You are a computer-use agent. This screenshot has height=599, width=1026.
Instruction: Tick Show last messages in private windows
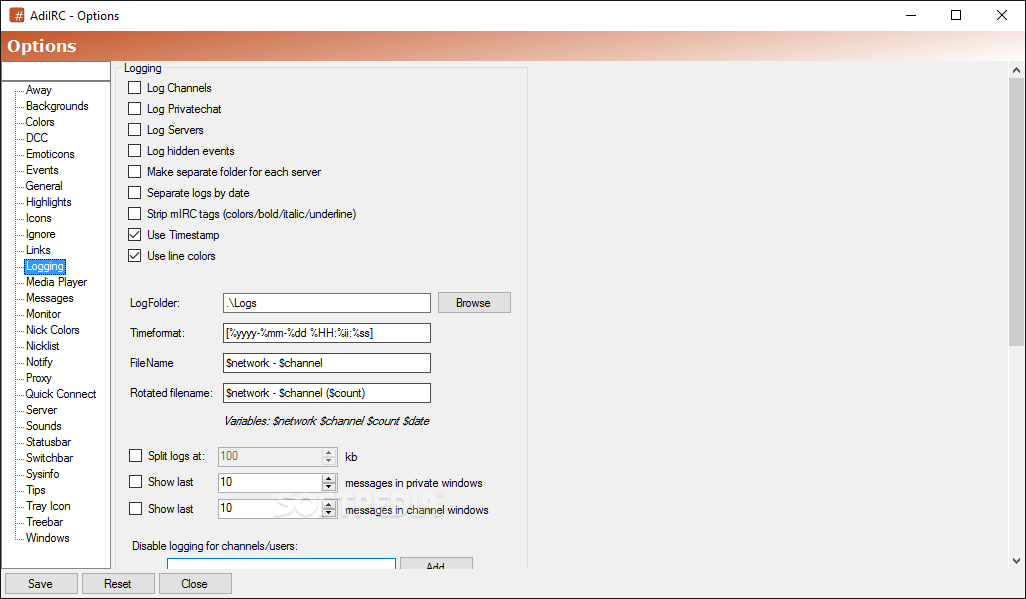tap(135, 482)
